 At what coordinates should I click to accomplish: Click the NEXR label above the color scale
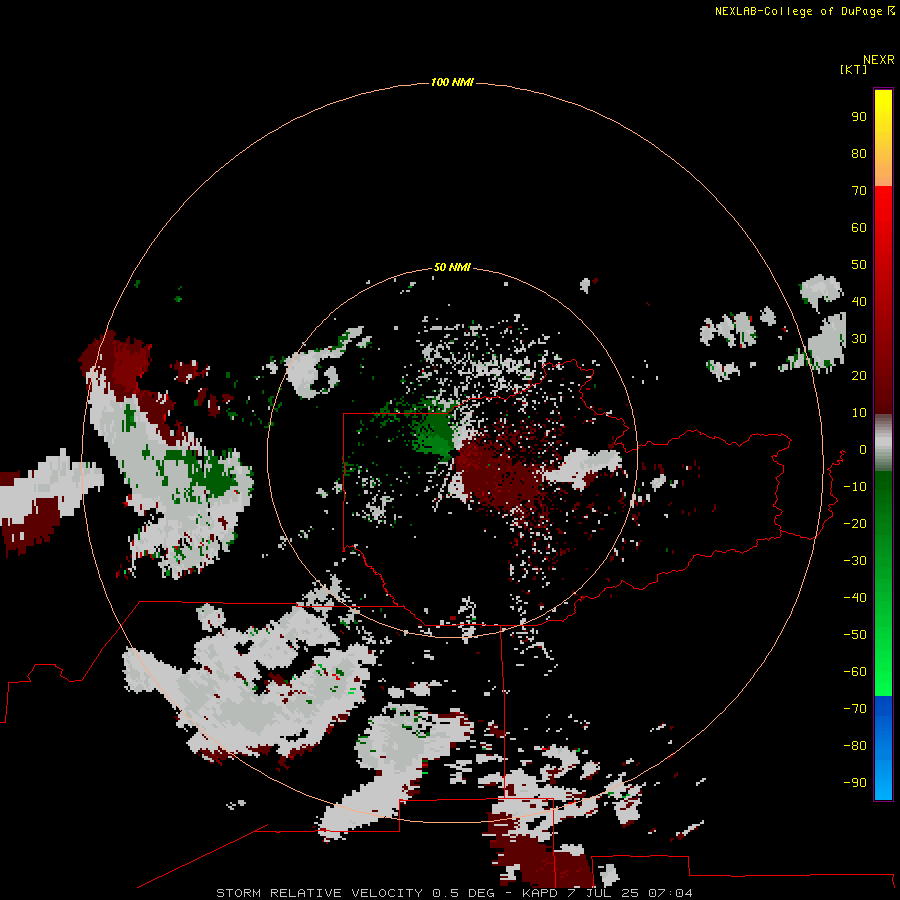879,60
